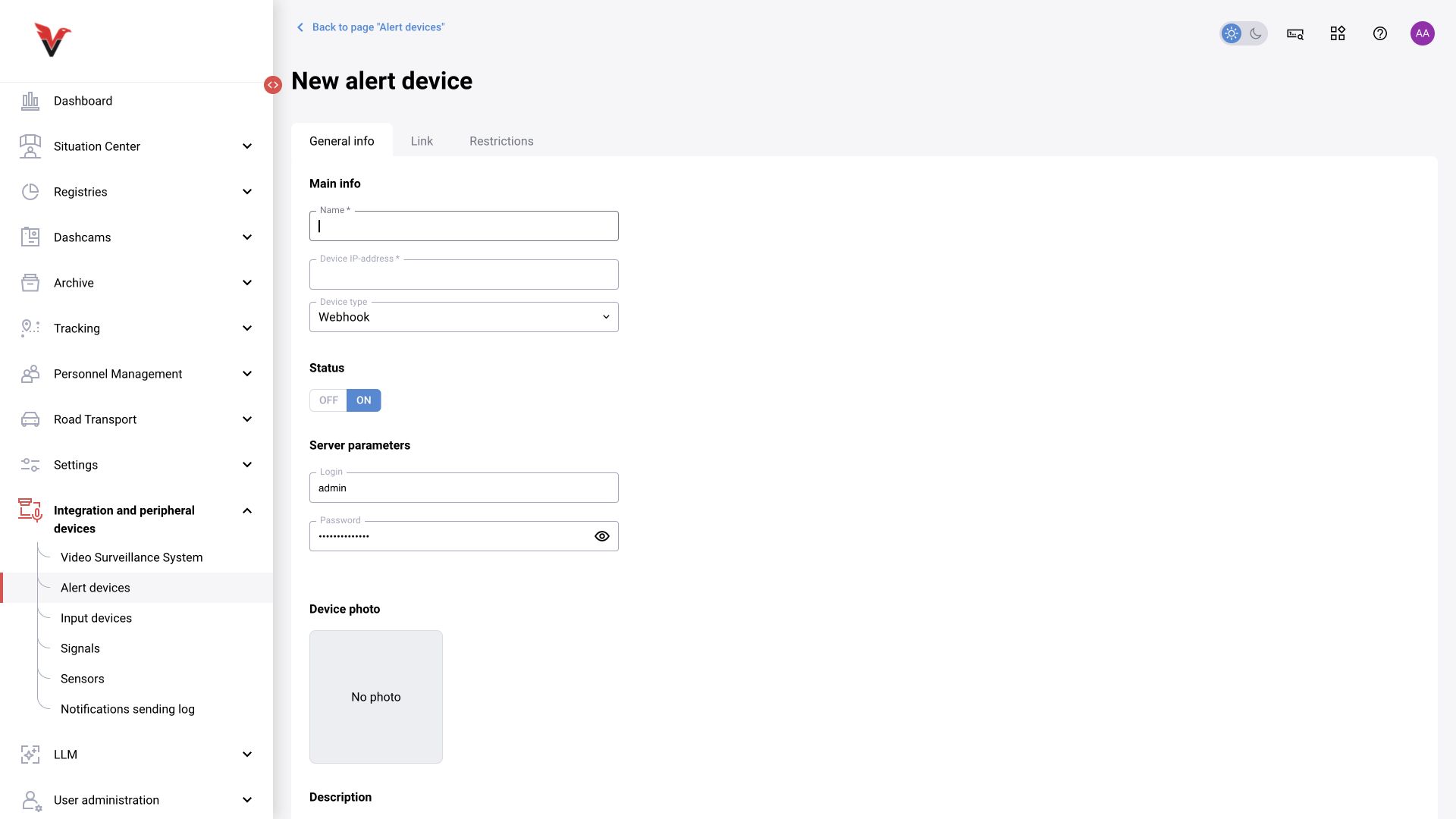Image resolution: width=1456 pixels, height=819 pixels.
Task: Open the widgets grid icon in header
Action: [1338, 33]
